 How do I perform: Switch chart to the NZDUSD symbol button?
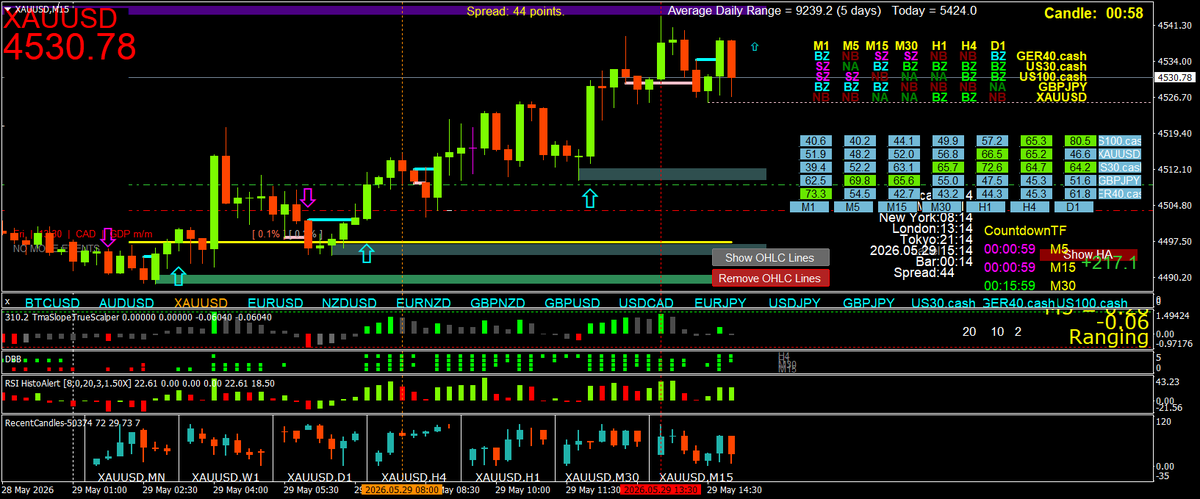click(x=349, y=302)
